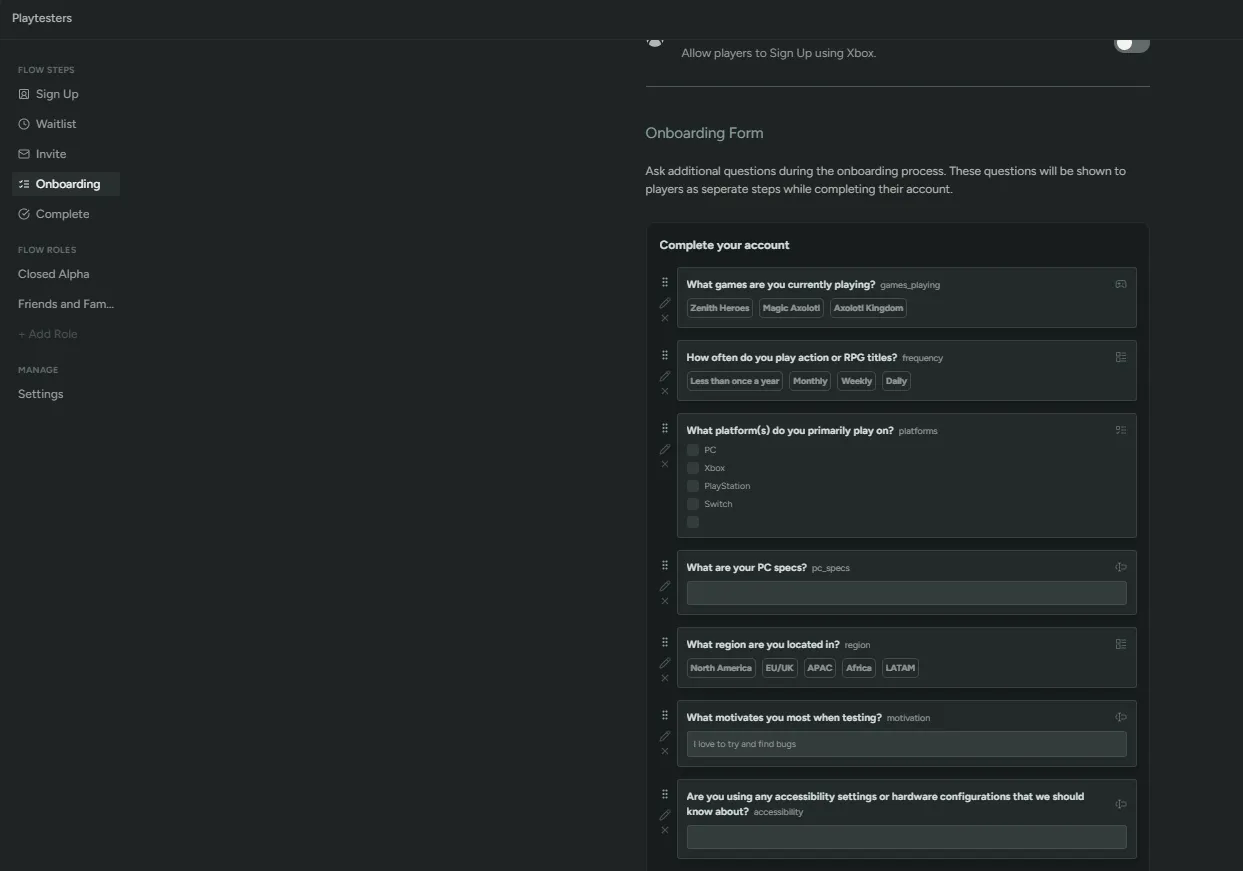Click the motivation answer text field
This screenshot has width=1243, height=871.
click(x=905, y=743)
